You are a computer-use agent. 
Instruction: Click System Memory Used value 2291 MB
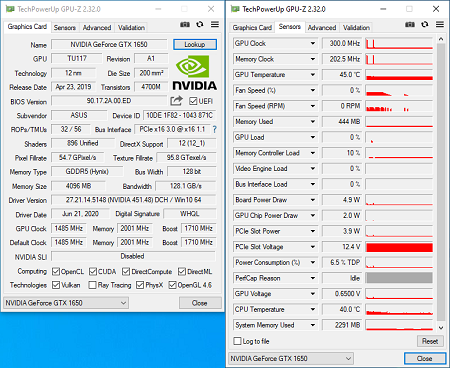(x=342, y=325)
